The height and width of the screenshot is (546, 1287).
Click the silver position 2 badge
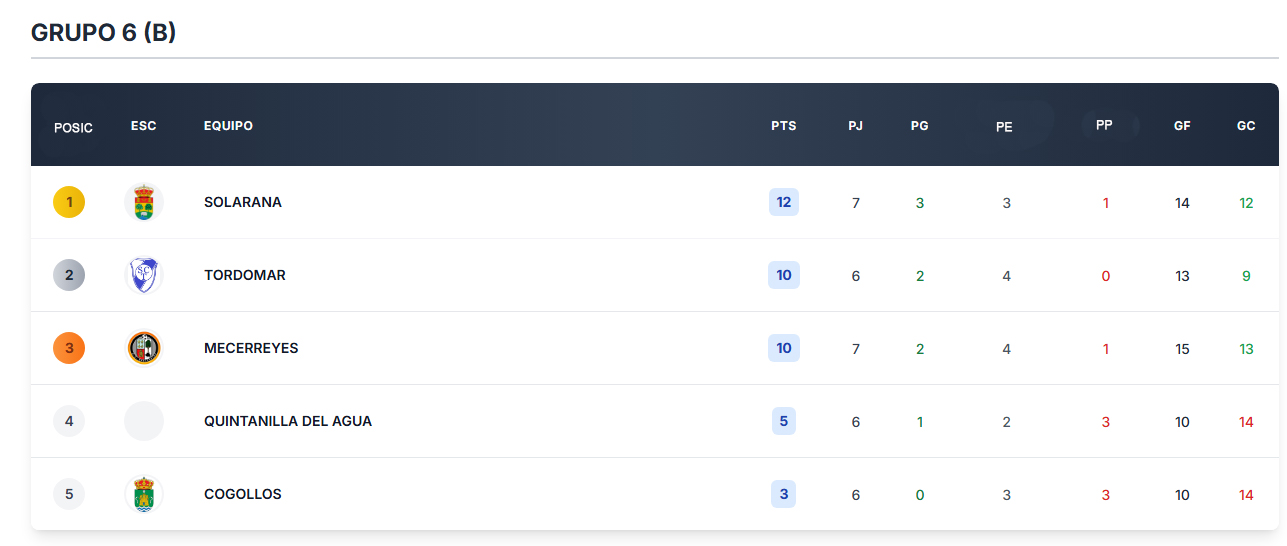[69, 275]
